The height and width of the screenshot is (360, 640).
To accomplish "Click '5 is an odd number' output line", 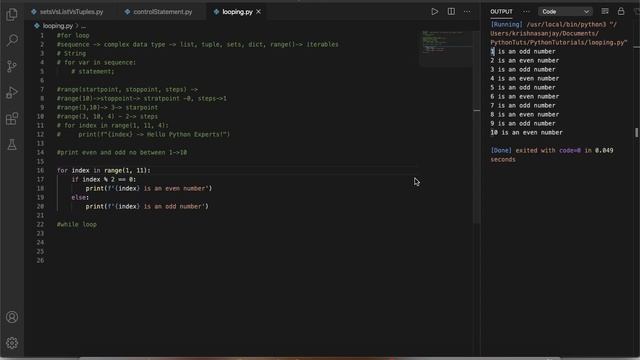I will click(x=523, y=87).
